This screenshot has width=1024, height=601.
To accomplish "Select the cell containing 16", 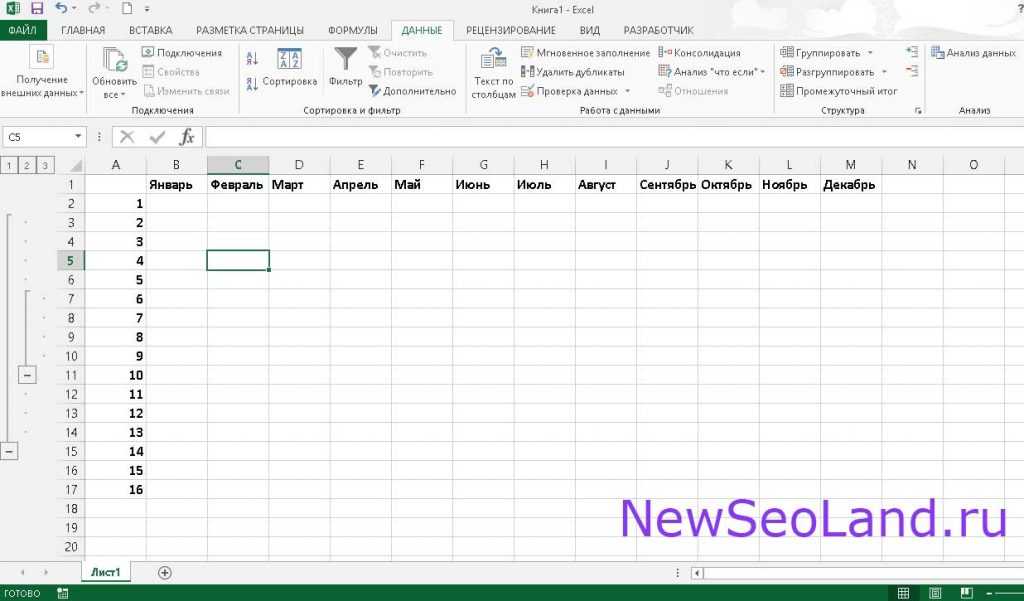I will [116, 489].
